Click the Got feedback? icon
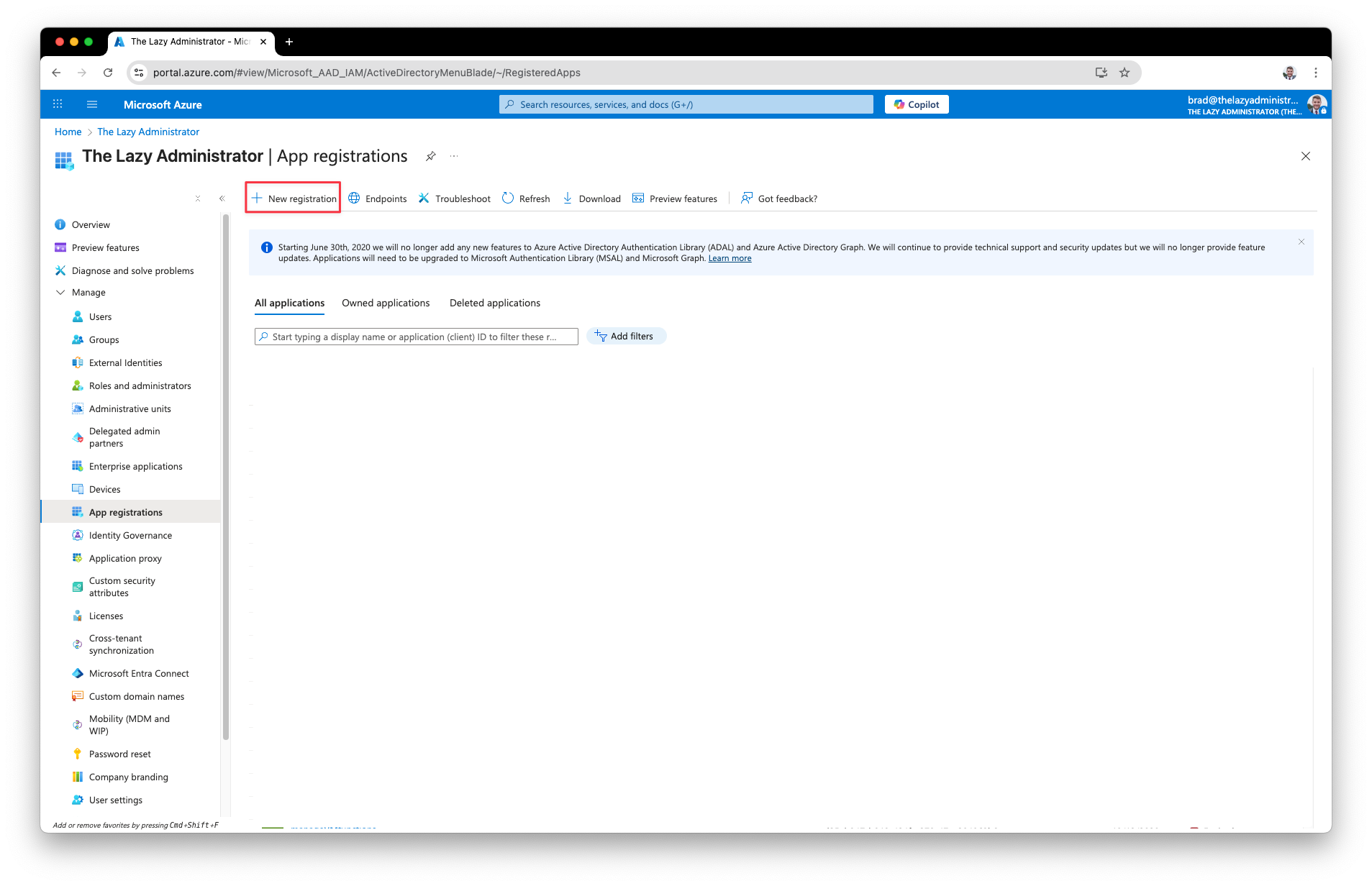Image resolution: width=1372 pixels, height=886 pixels. [x=747, y=198]
